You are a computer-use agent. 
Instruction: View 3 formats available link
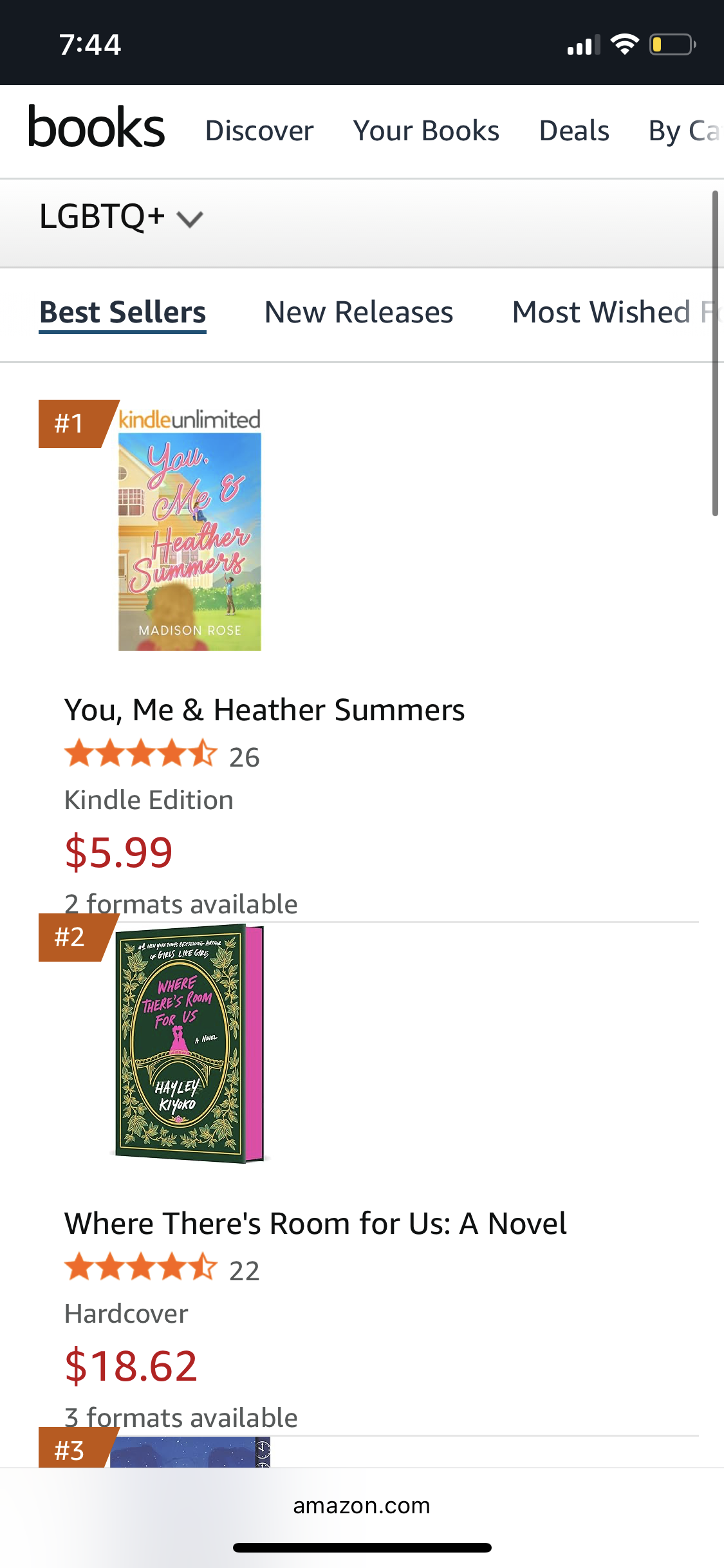click(181, 1417)
